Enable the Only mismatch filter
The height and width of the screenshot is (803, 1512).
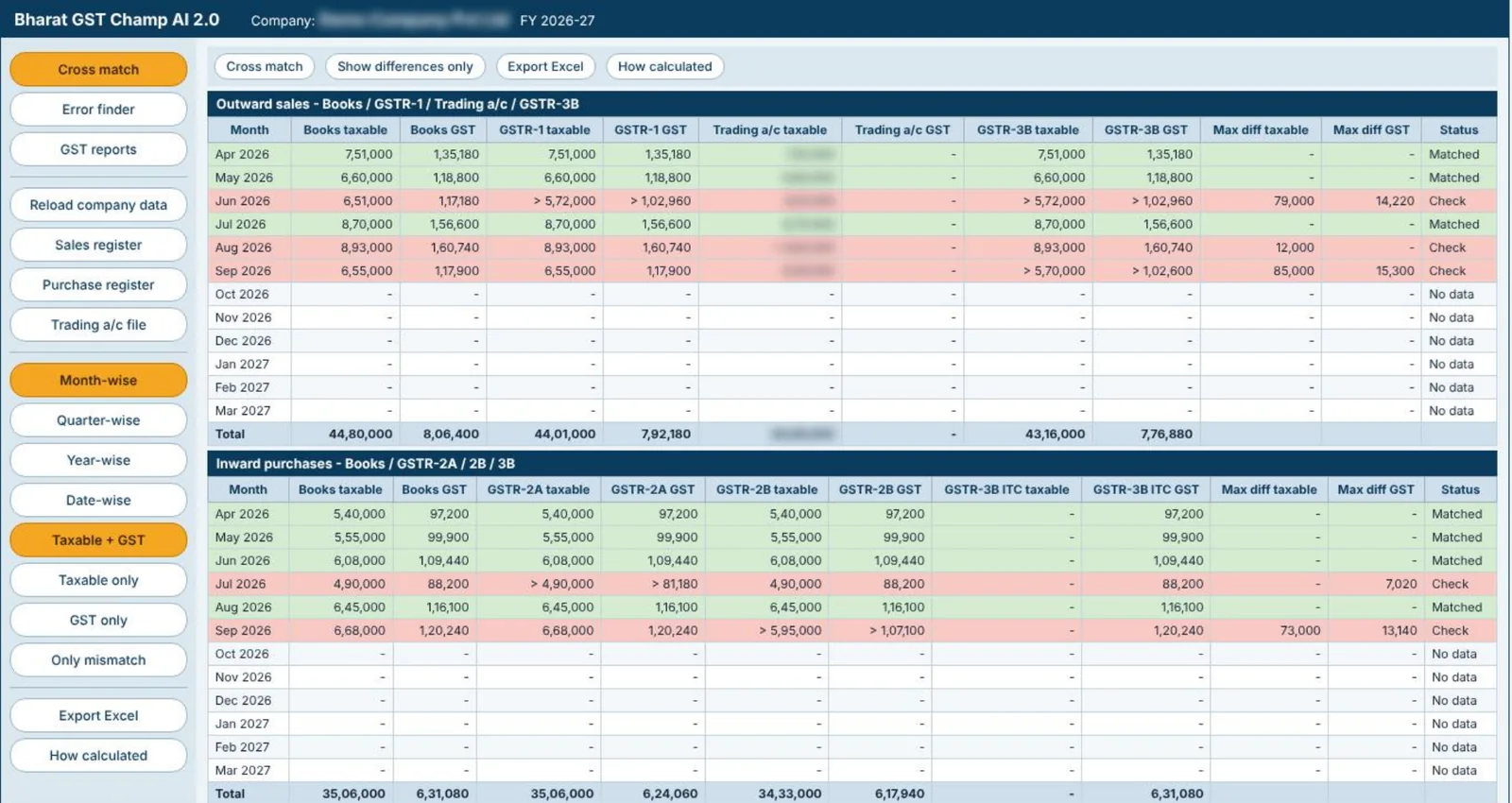(98, 660)
